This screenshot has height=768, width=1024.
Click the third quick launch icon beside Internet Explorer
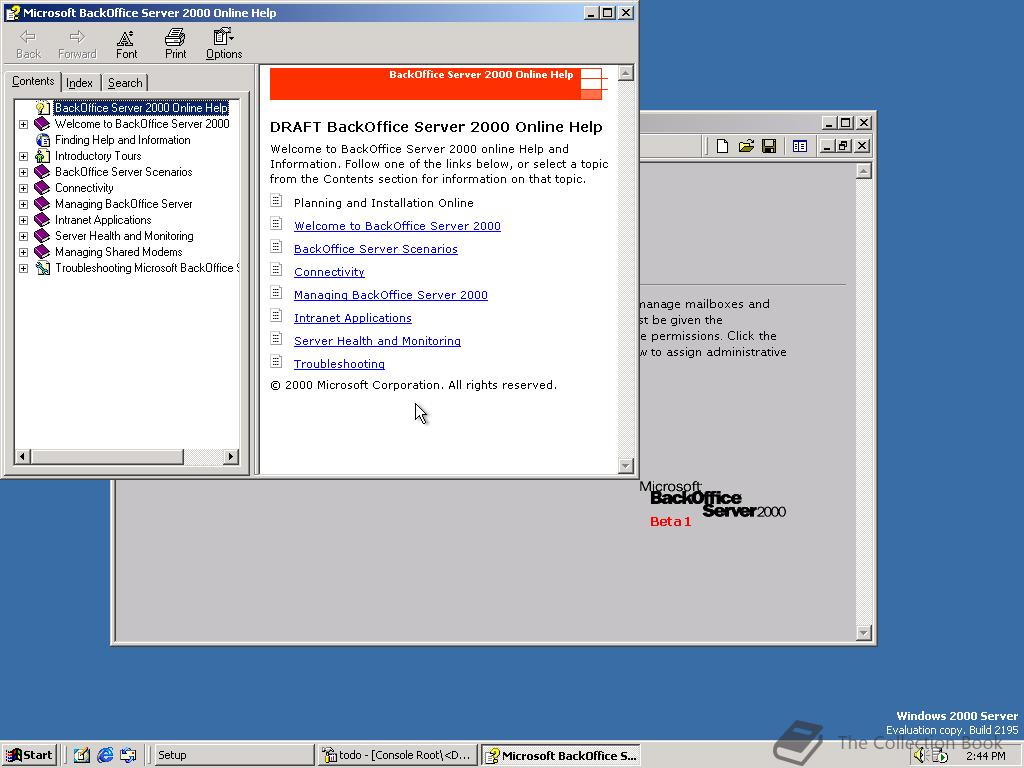[128, 755]
